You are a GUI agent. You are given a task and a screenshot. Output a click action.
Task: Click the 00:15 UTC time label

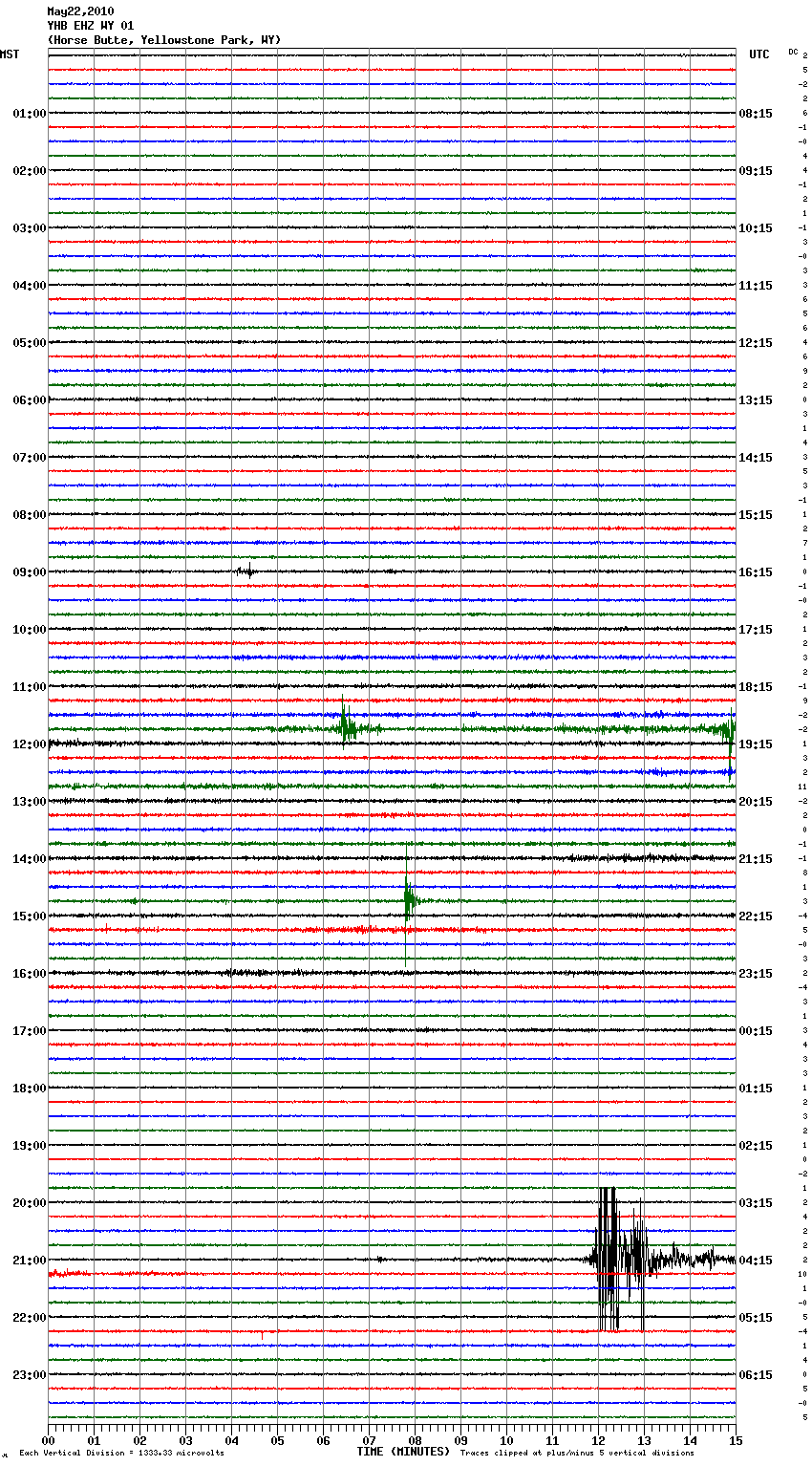pos(756,1031)
